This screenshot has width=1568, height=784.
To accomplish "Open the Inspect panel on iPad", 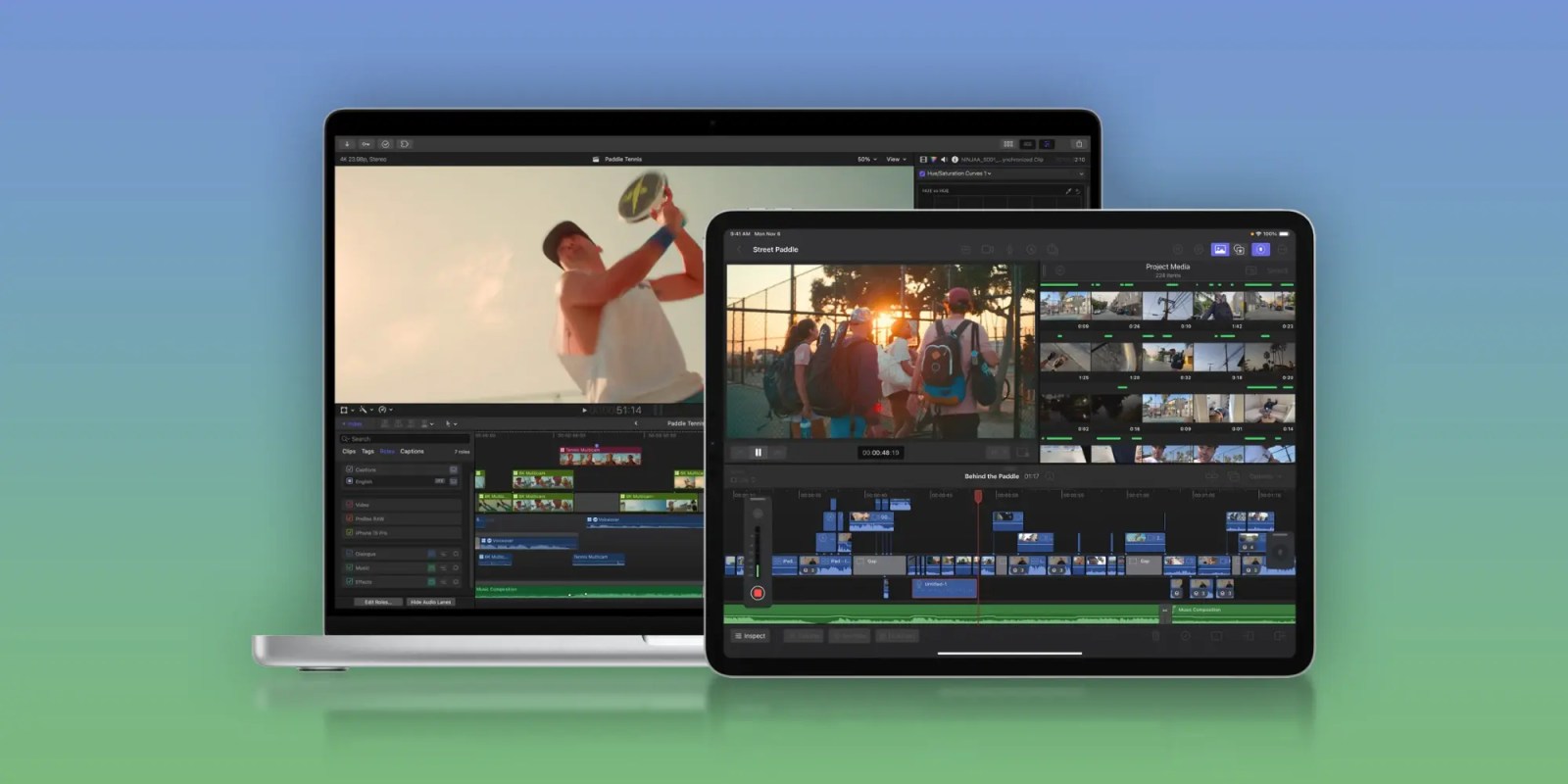I will point(751,636).
